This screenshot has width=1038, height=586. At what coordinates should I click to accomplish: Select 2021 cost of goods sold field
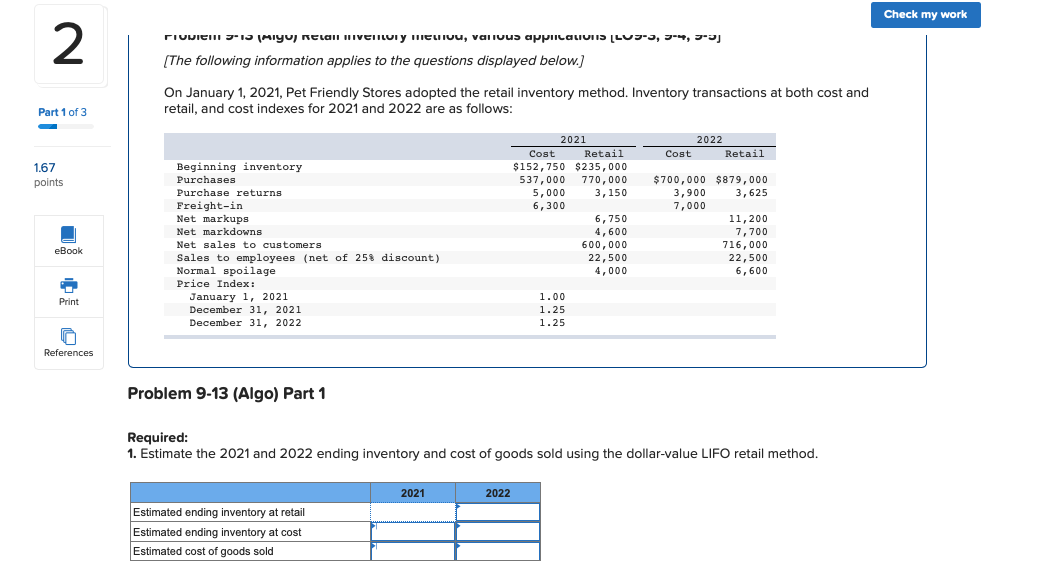[x=412, y=551]
